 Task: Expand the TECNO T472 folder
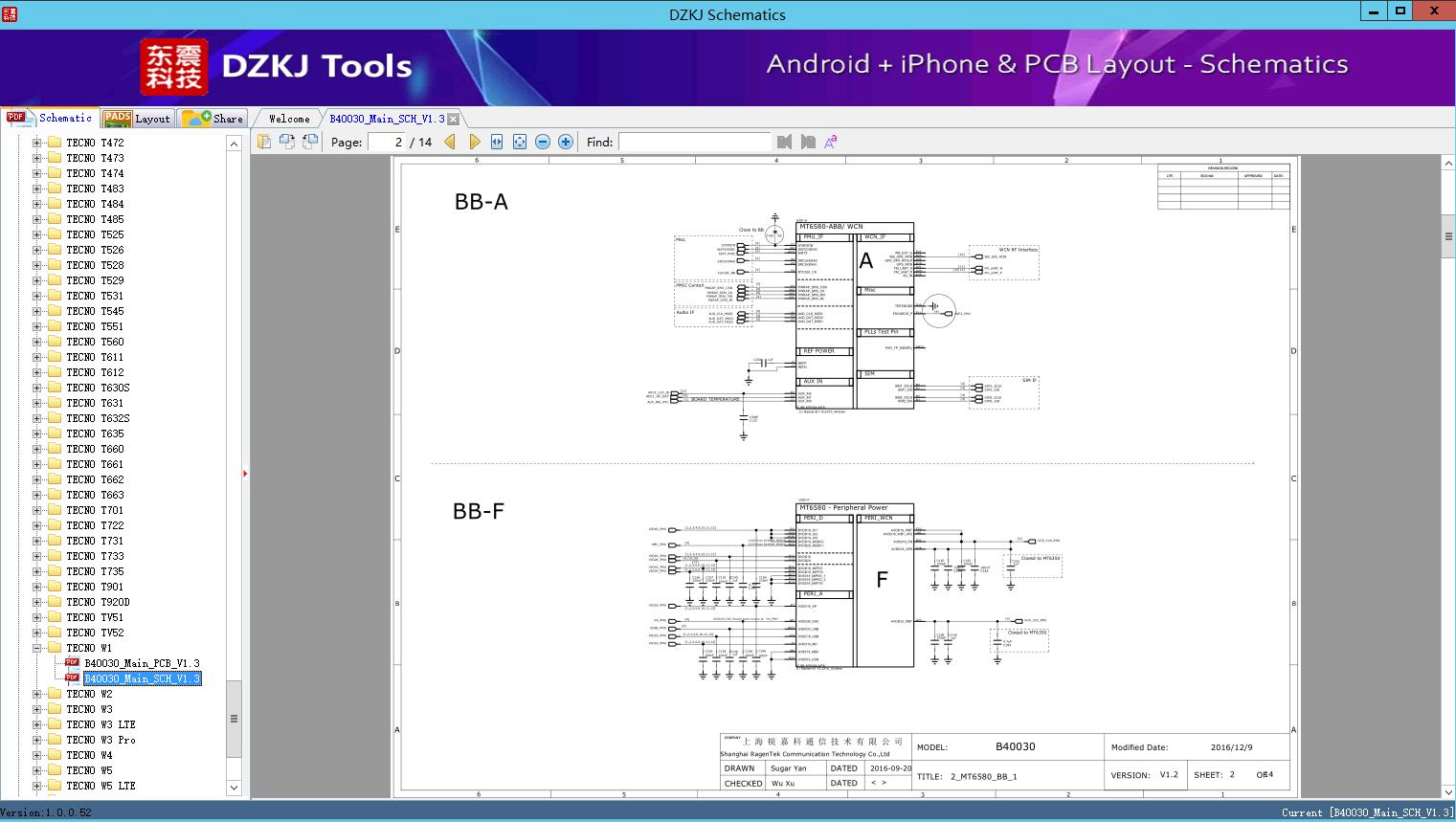37,143
